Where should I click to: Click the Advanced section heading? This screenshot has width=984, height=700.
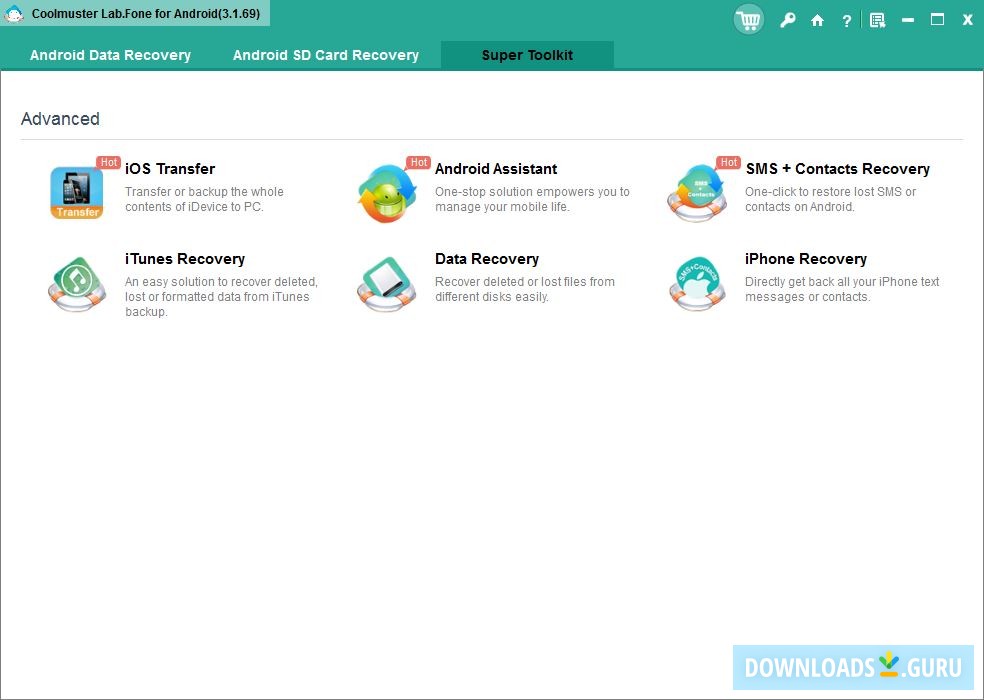point(61,118)
